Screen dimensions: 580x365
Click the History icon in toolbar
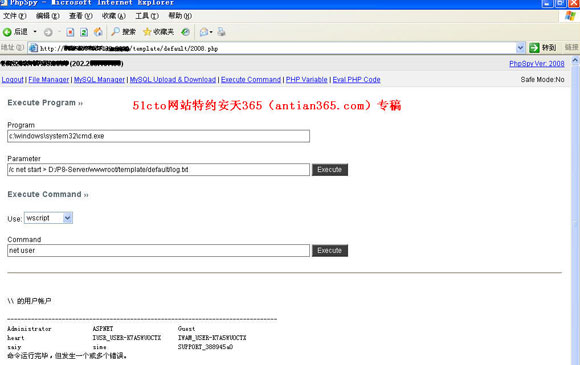(185, 32)
